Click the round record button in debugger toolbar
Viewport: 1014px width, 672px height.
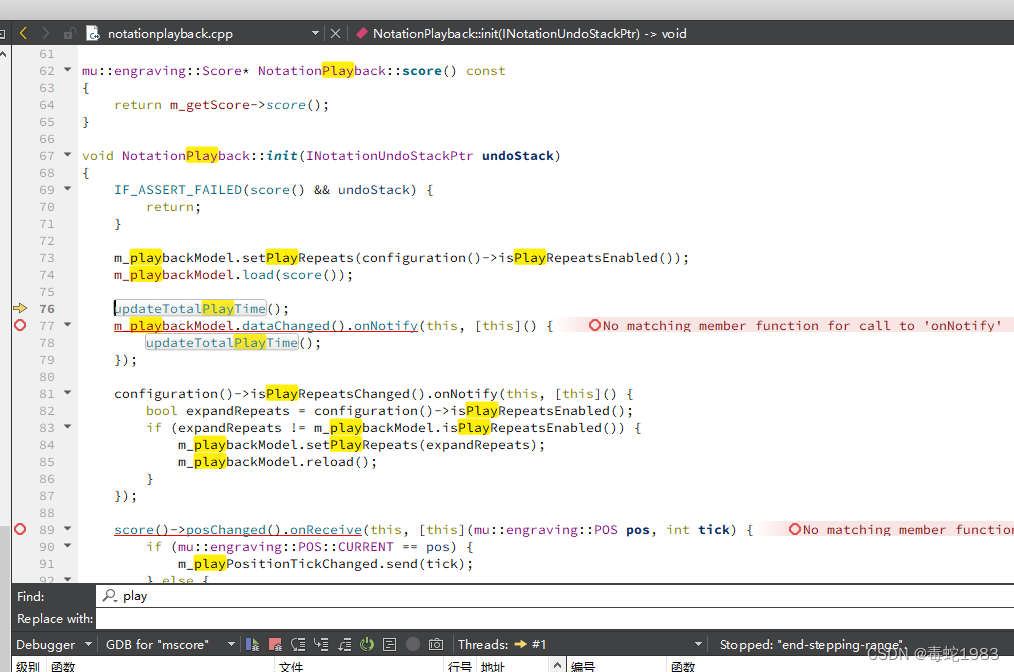pos(413,644)
